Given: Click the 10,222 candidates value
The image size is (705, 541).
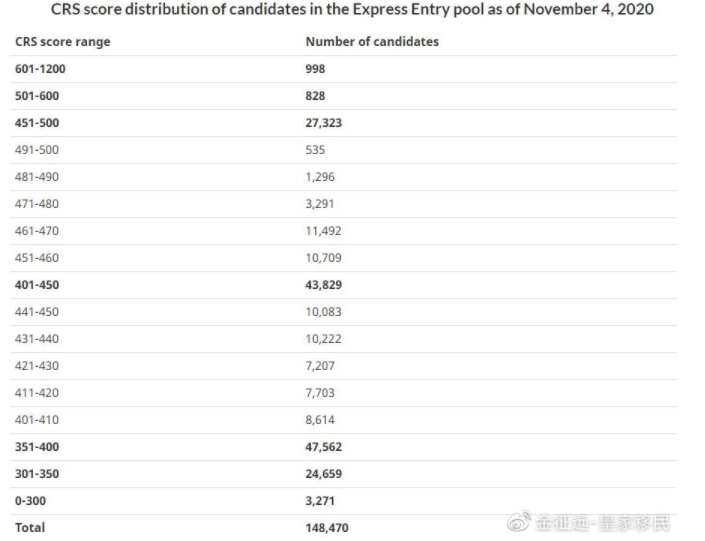Looking at the screenshot, I should [324, 339].
